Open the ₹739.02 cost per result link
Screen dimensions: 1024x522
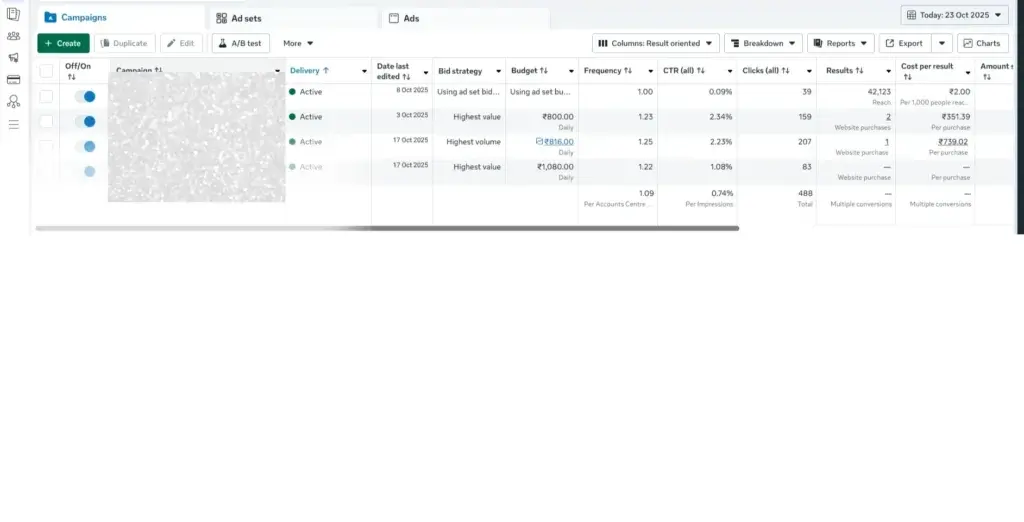[x=948, y=142]
